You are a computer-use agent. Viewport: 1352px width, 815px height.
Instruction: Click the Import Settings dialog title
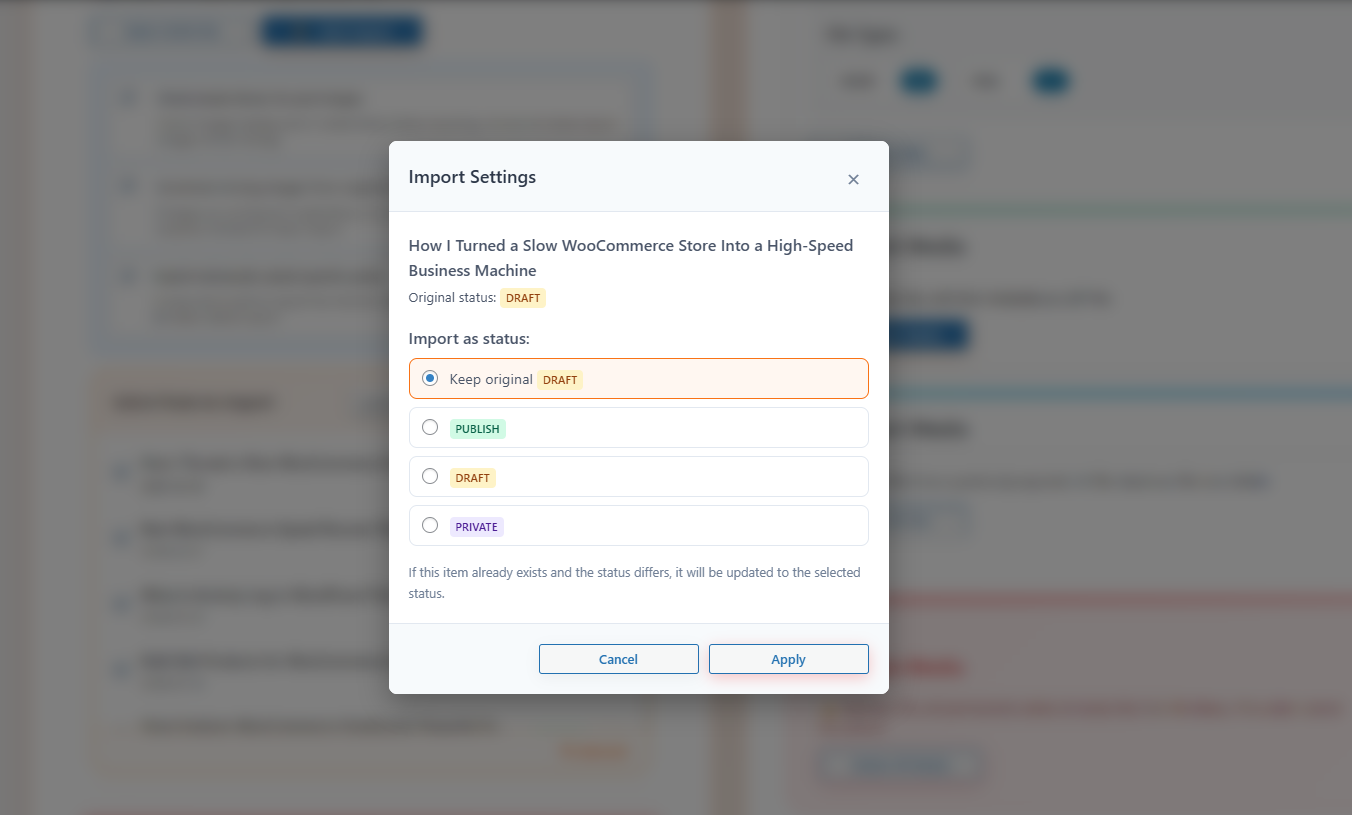472,177
